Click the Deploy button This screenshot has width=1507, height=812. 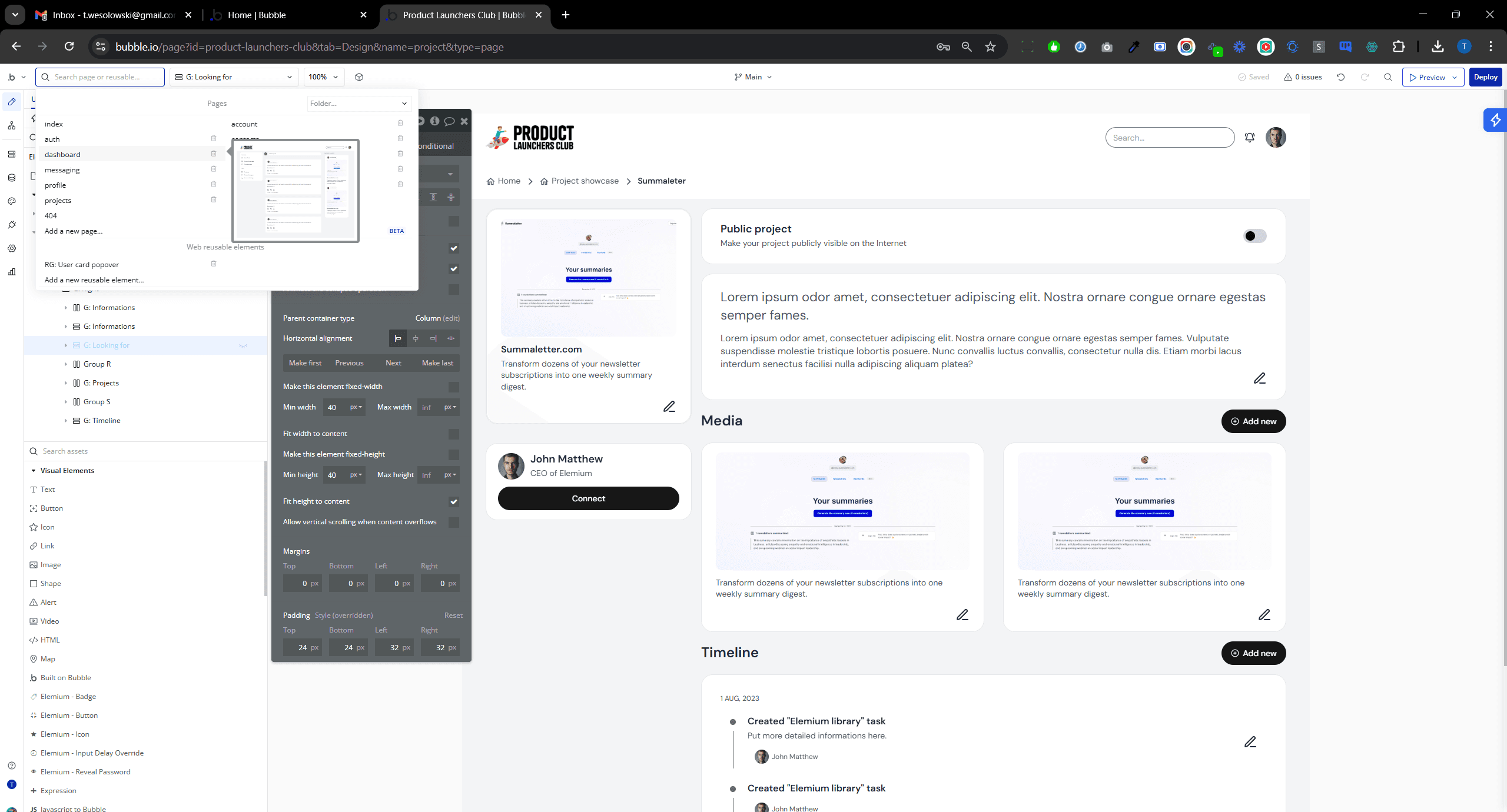[x=1485, y=77]
